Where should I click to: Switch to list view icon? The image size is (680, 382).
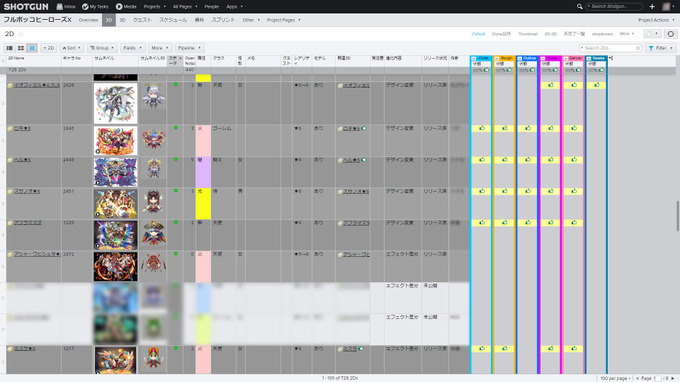(9, 48)
